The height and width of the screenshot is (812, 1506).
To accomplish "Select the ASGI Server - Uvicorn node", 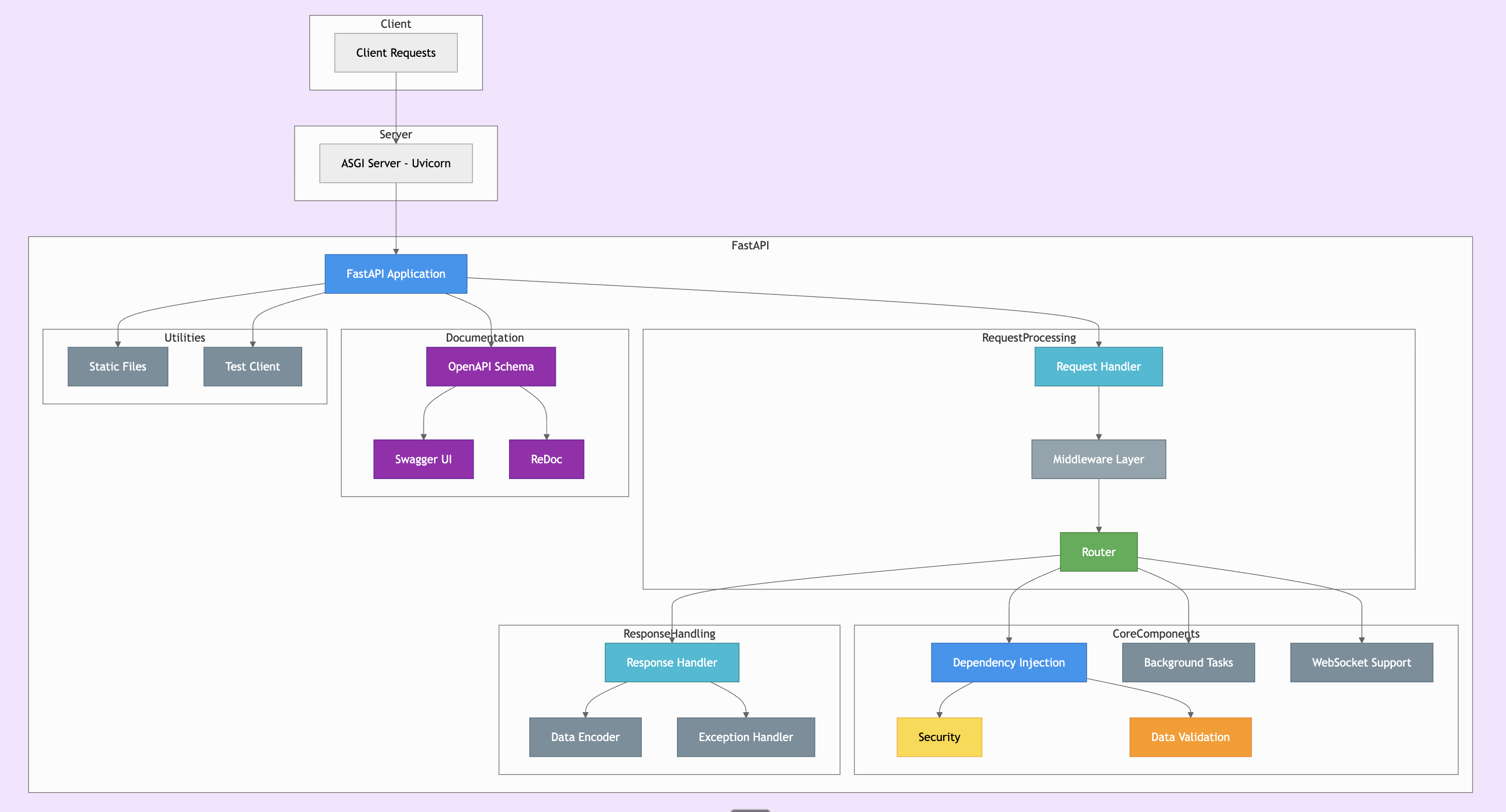I will [396, 163].
